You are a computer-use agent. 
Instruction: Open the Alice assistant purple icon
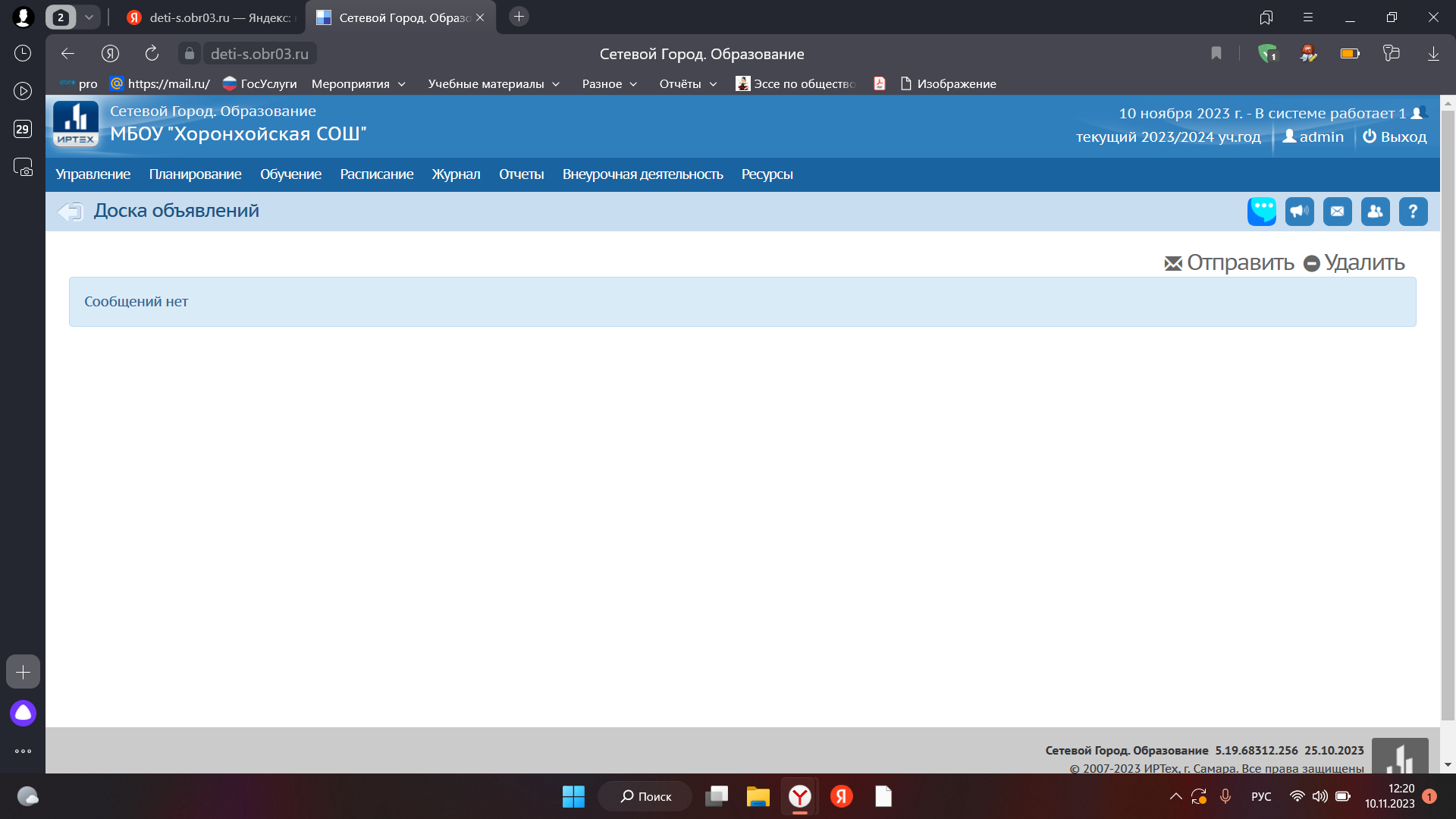click(23, 713)
